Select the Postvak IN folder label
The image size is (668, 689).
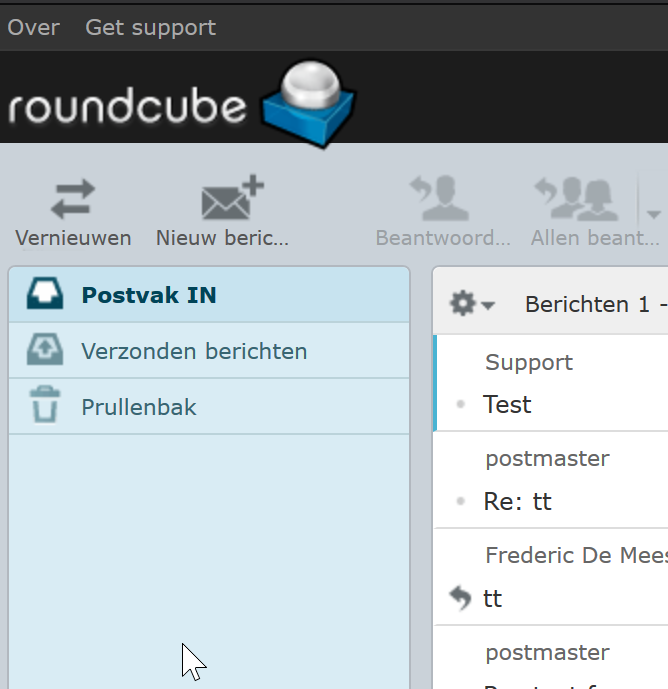[149, 295]
